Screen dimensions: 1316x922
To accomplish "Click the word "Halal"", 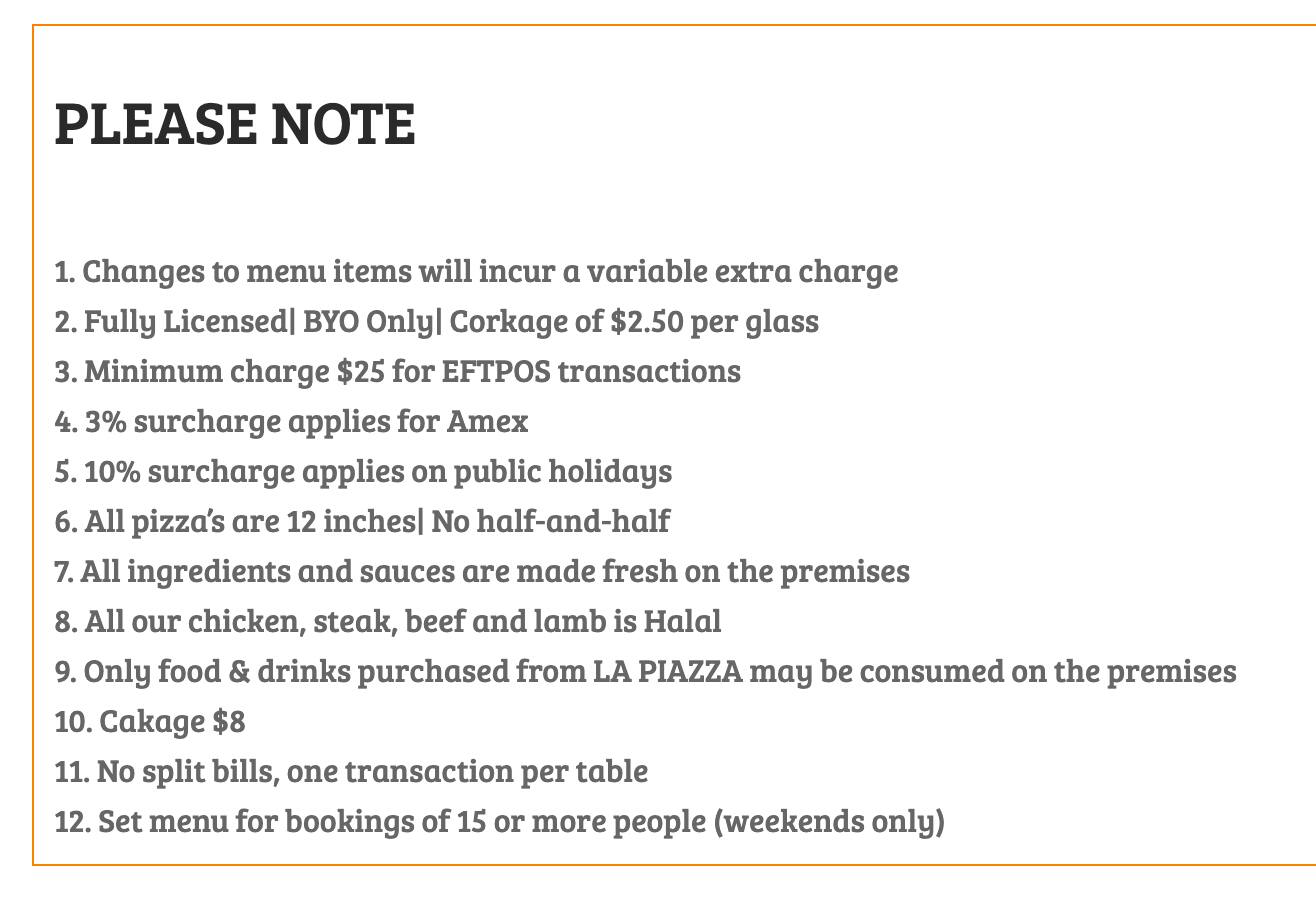I will click(682, 621).
